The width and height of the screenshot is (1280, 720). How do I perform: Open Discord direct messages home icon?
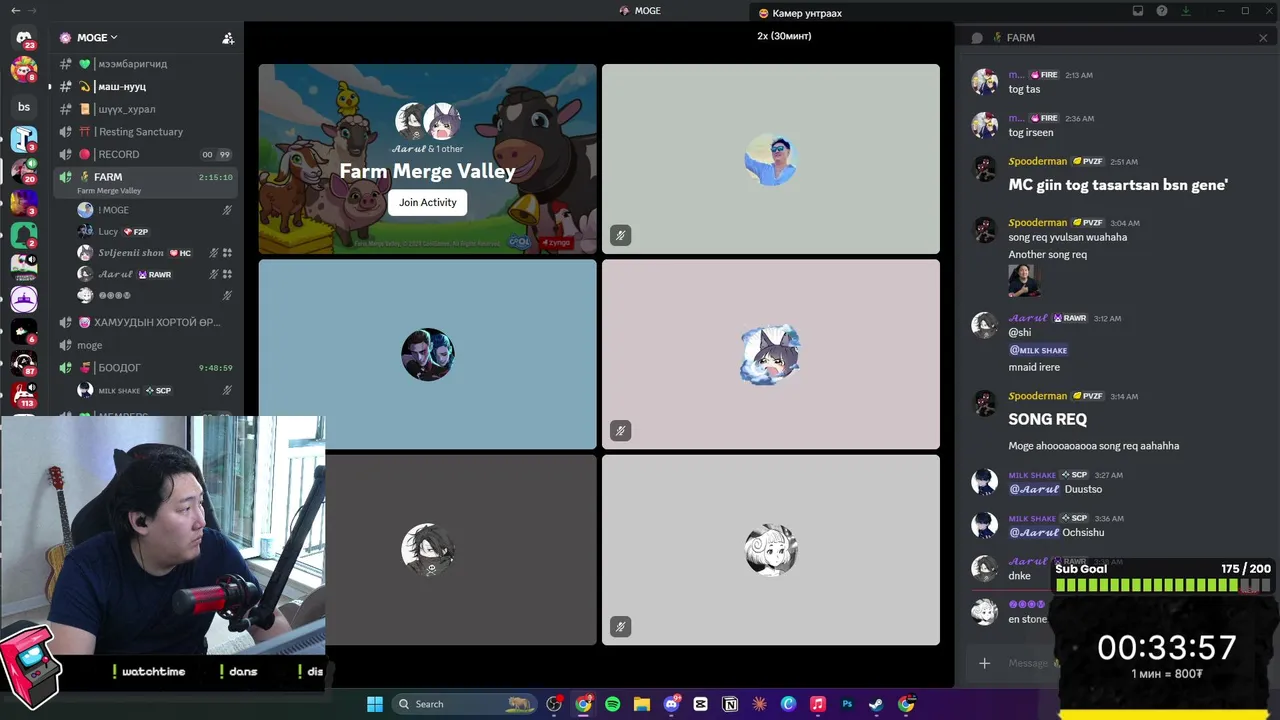point(24,38)
